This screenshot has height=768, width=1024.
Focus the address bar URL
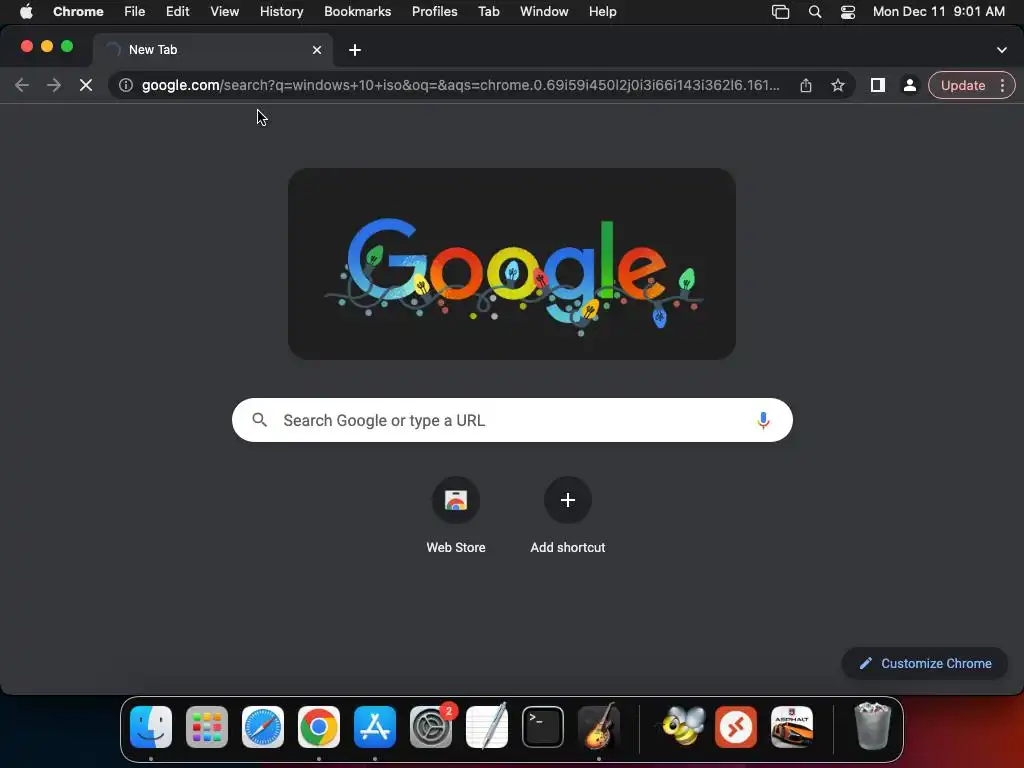(x=460, y=86)
